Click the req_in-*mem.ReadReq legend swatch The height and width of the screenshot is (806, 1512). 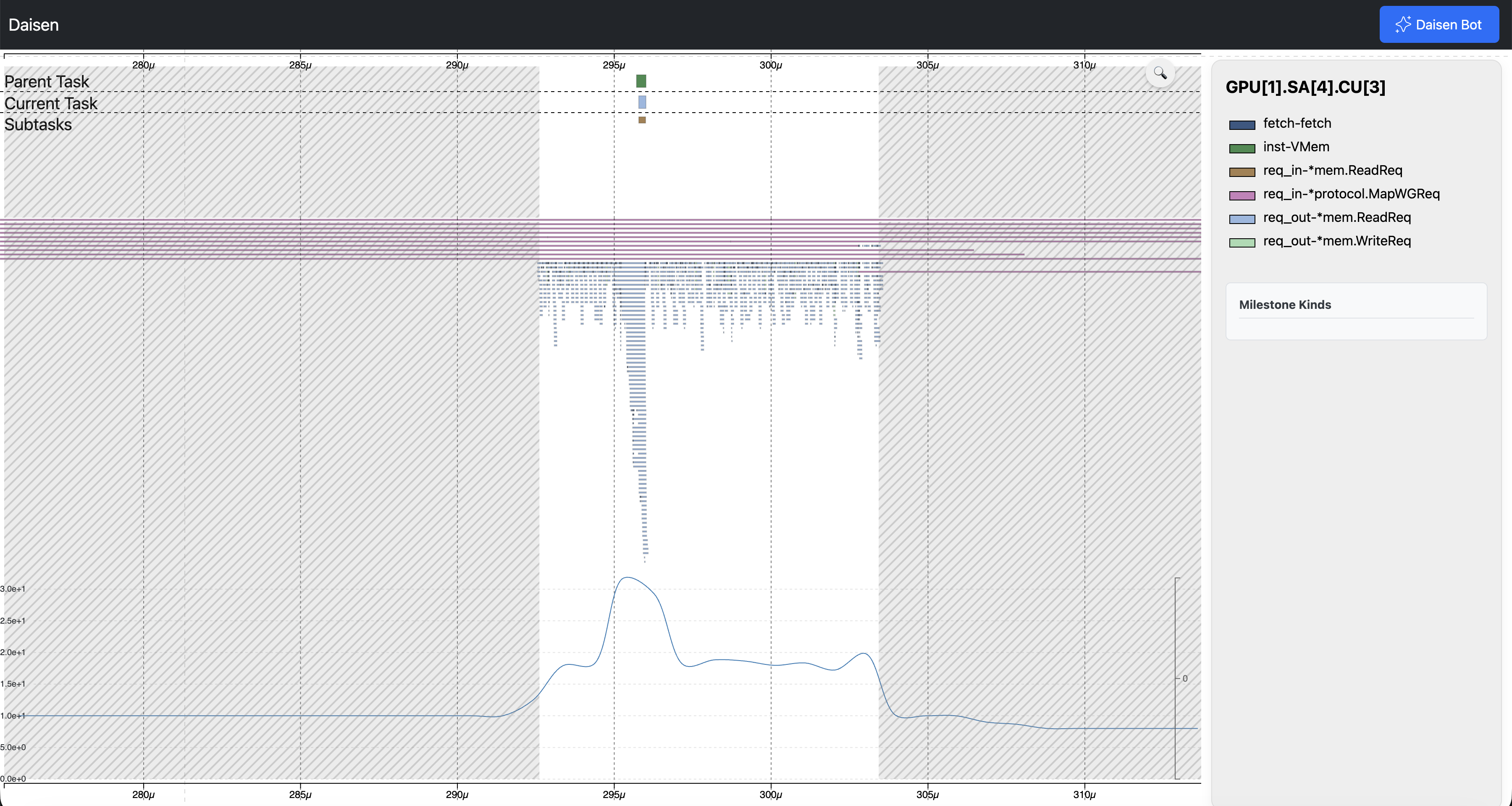[1242, 171]
